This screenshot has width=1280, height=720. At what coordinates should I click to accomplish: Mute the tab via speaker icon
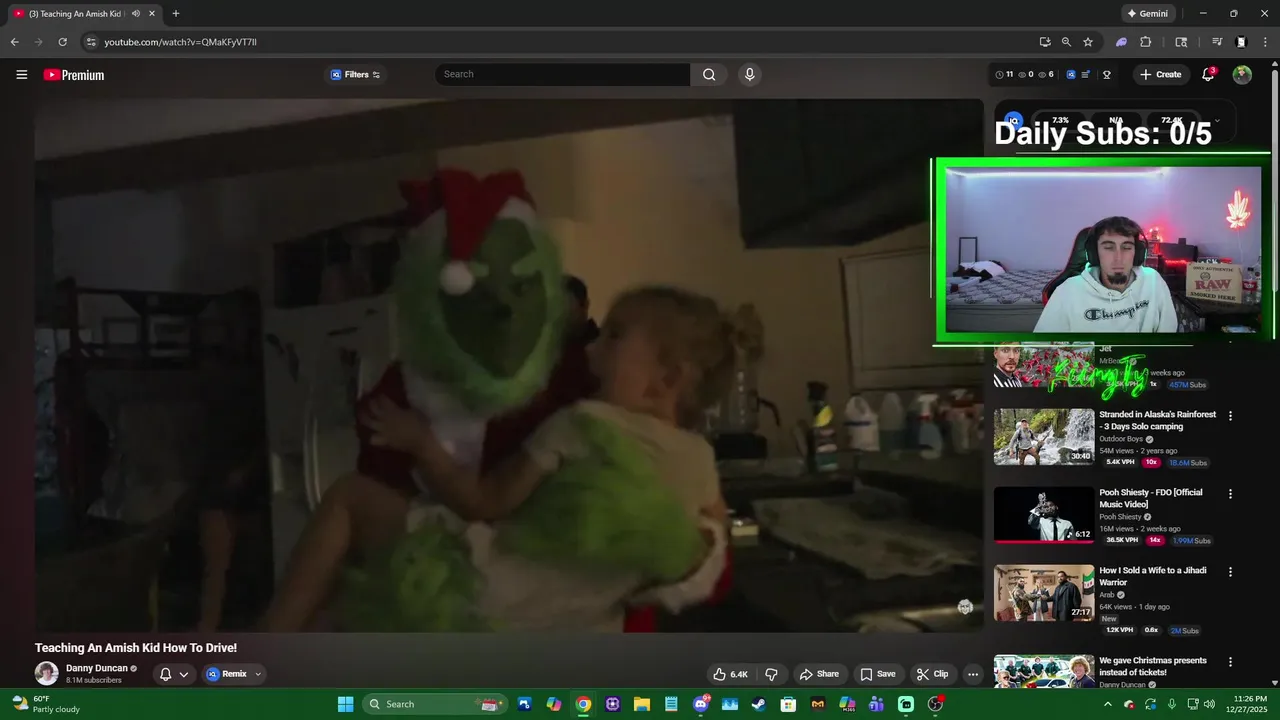coord(136,14)
